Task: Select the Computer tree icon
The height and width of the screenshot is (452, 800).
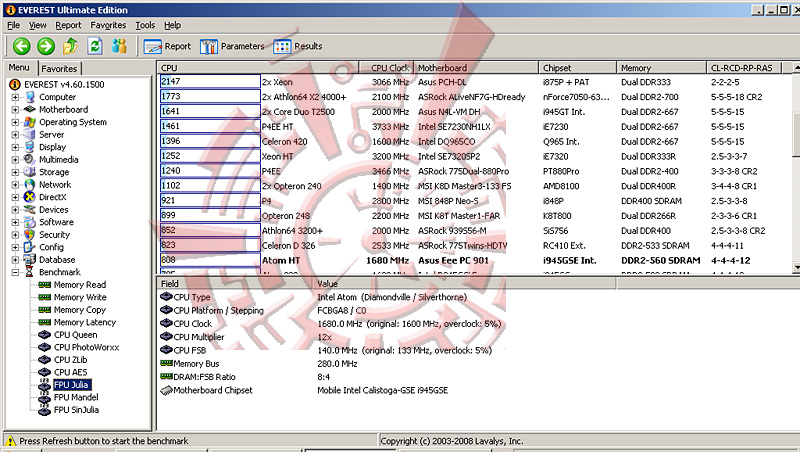Action: pyautogui.click(x=30, y=97)
